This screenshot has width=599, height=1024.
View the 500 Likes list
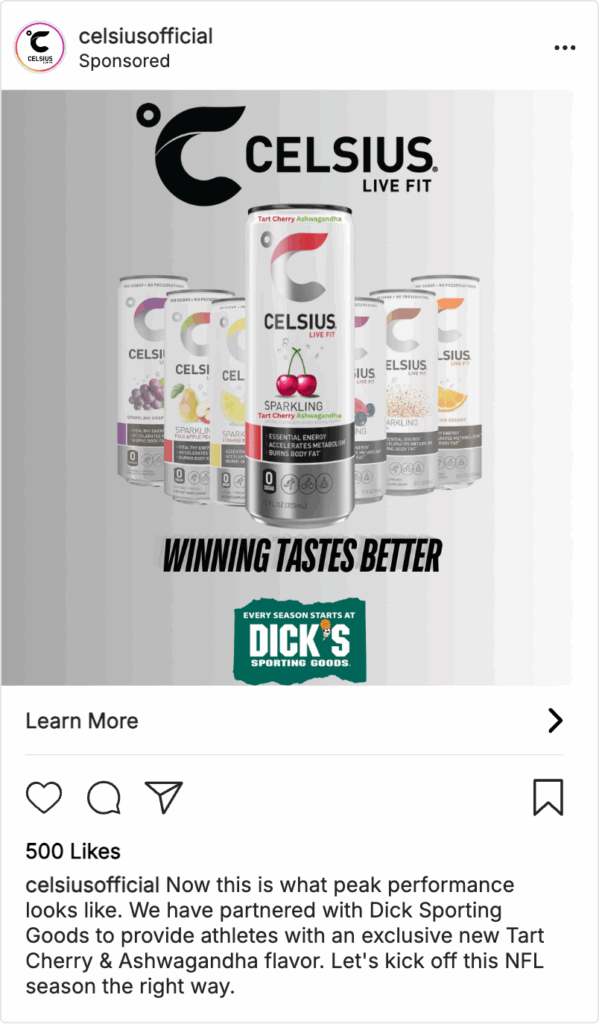tap(73, 851)
